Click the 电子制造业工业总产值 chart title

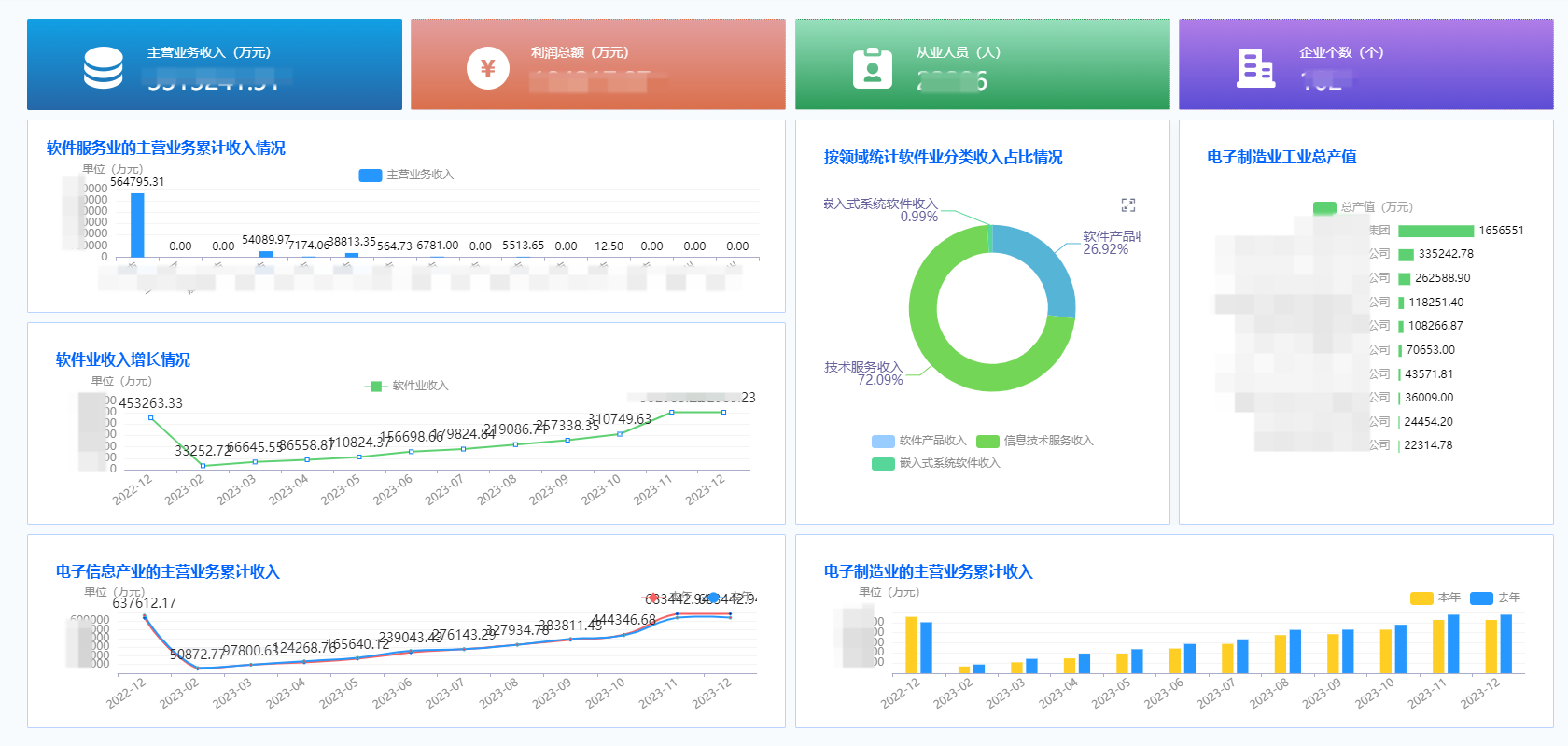point(1281,157)
